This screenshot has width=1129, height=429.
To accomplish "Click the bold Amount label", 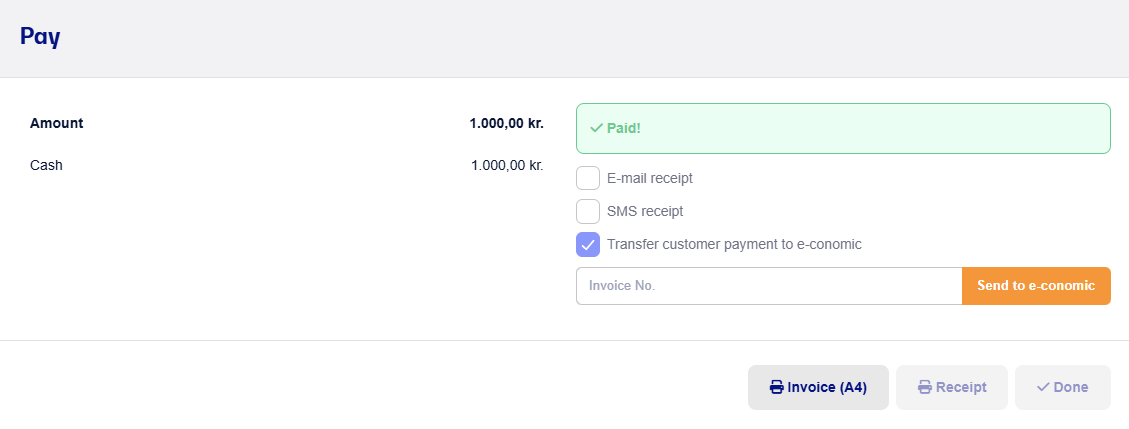I will 57,123.
